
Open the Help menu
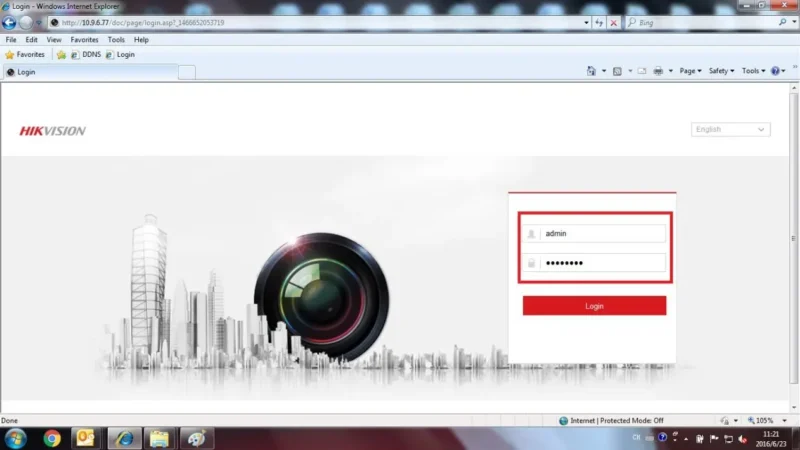pyautogui.click(x=141, y=40)
